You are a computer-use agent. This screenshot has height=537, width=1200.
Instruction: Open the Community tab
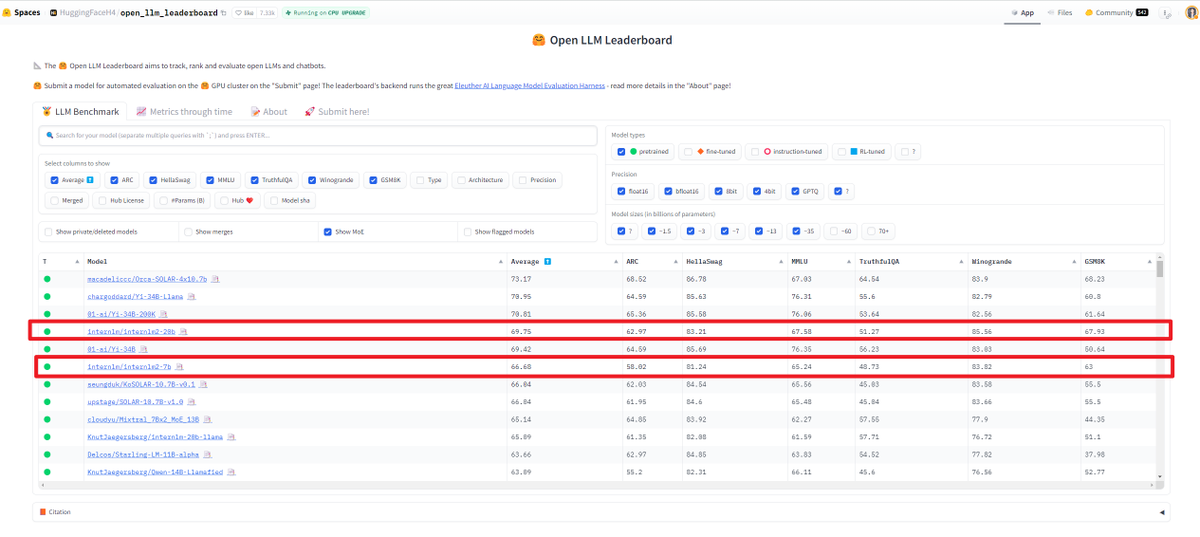[1116, 13]
